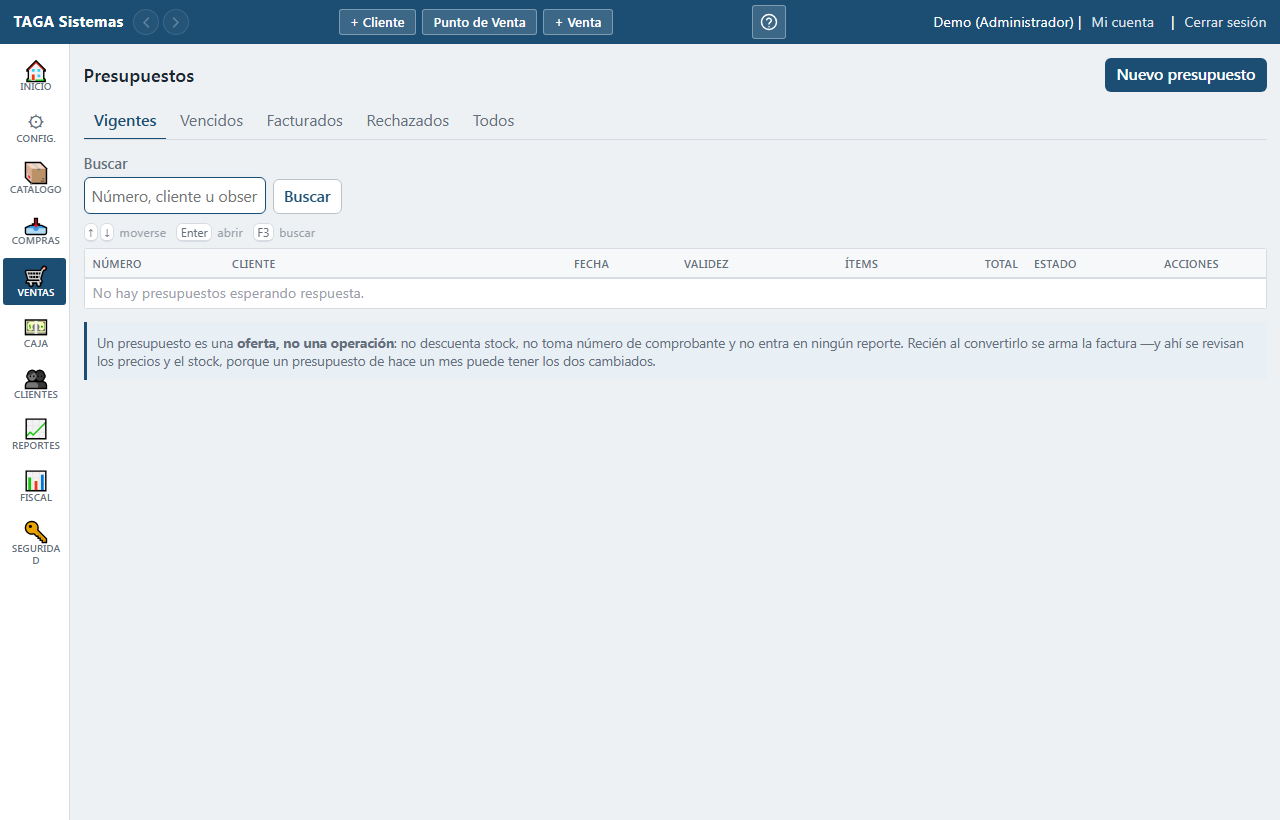The width and height of the screenshot is (1280, 820).
Task: Click the ESTADO column header
Action: click(1055, 264)
